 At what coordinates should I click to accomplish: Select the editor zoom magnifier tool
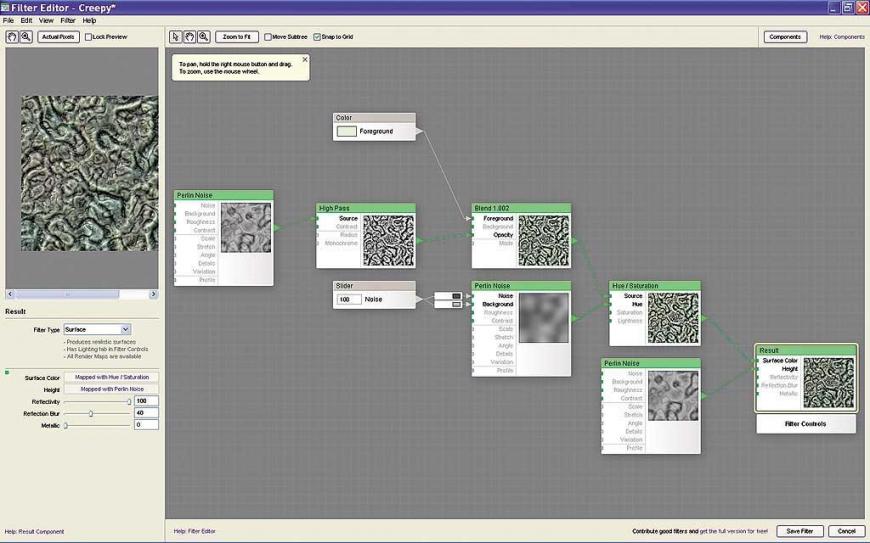coord(204,37)
